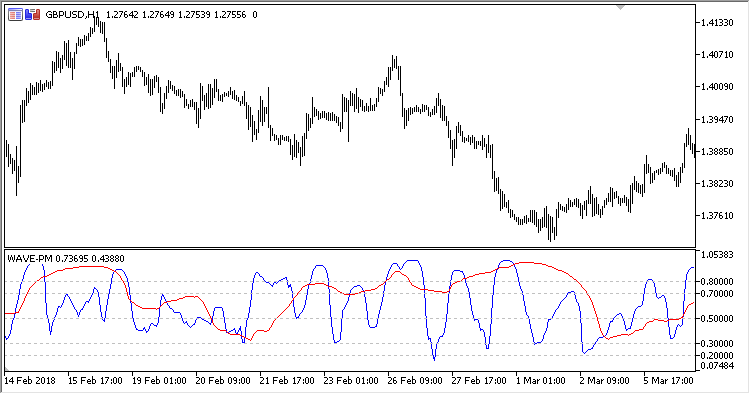This screenshot has width=750, height=394.
Task: Click the 27 Feb 17:00 time label
Action: (x=479, y=381)
